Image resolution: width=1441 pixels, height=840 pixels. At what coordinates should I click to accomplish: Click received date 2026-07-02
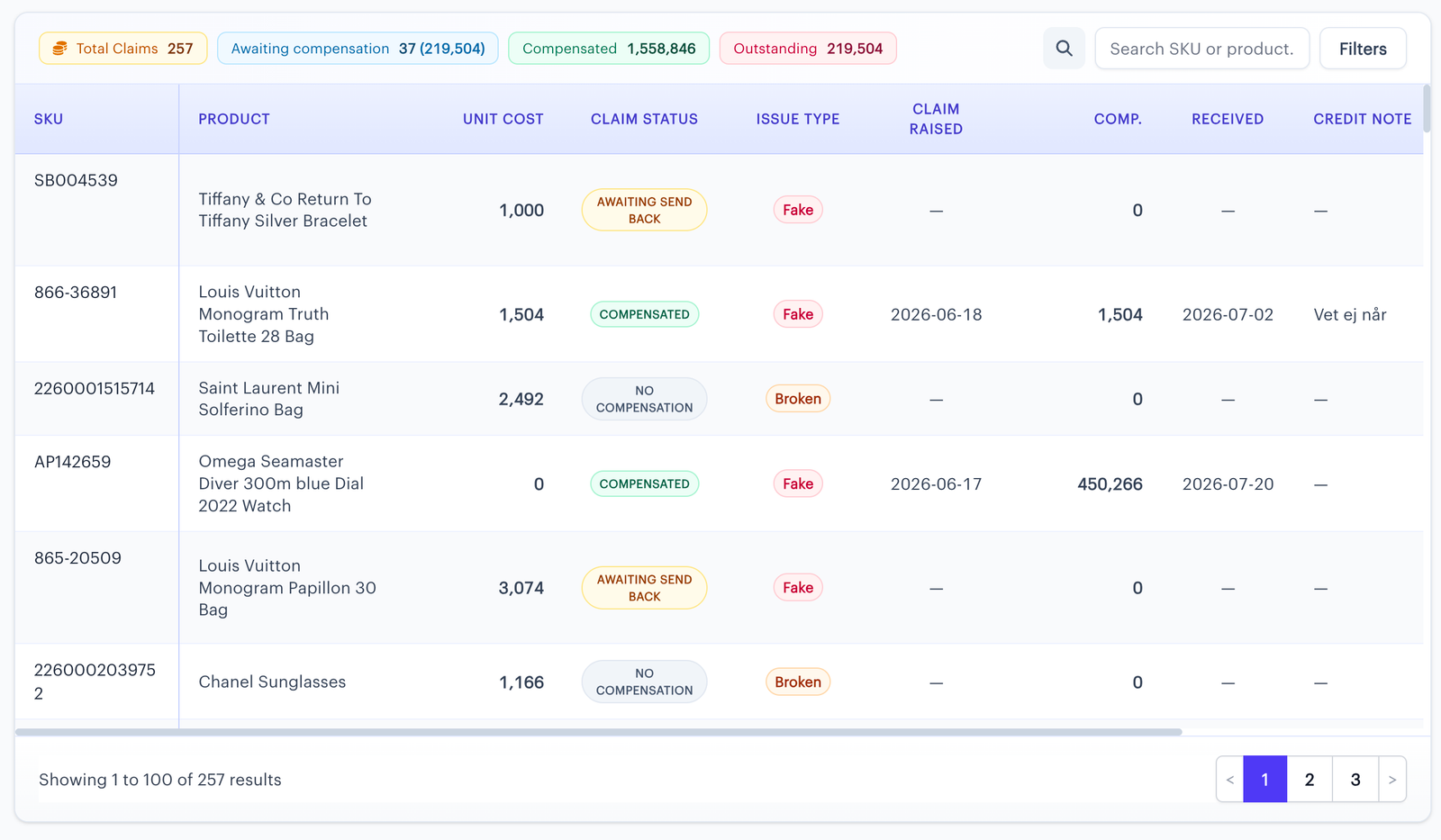coord(1228,315)
